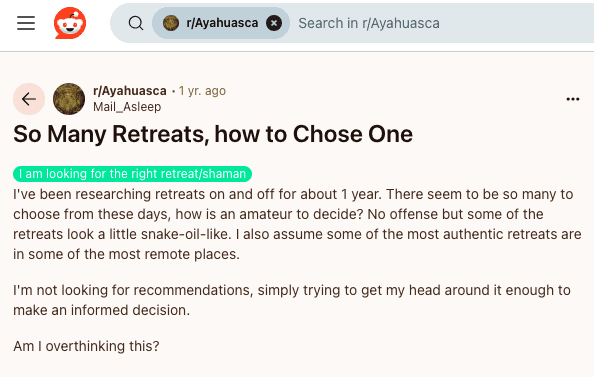
Task: Open the community avatar beside the post
Action: 69,99
